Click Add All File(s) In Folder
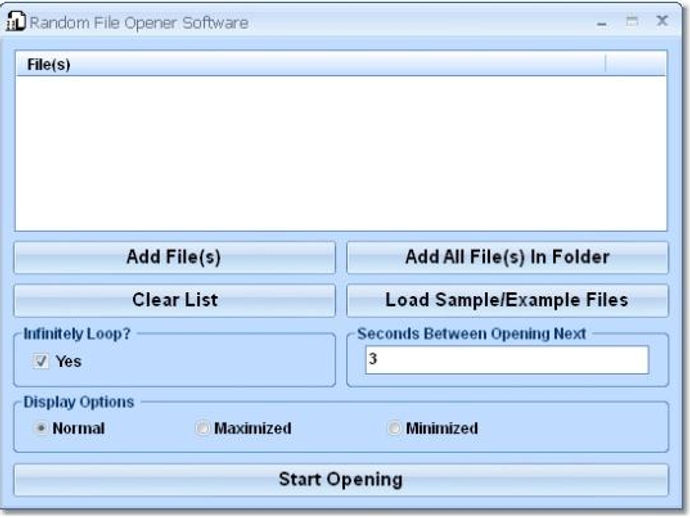This screenshot has height=518, width=690. tap(507, 257)
